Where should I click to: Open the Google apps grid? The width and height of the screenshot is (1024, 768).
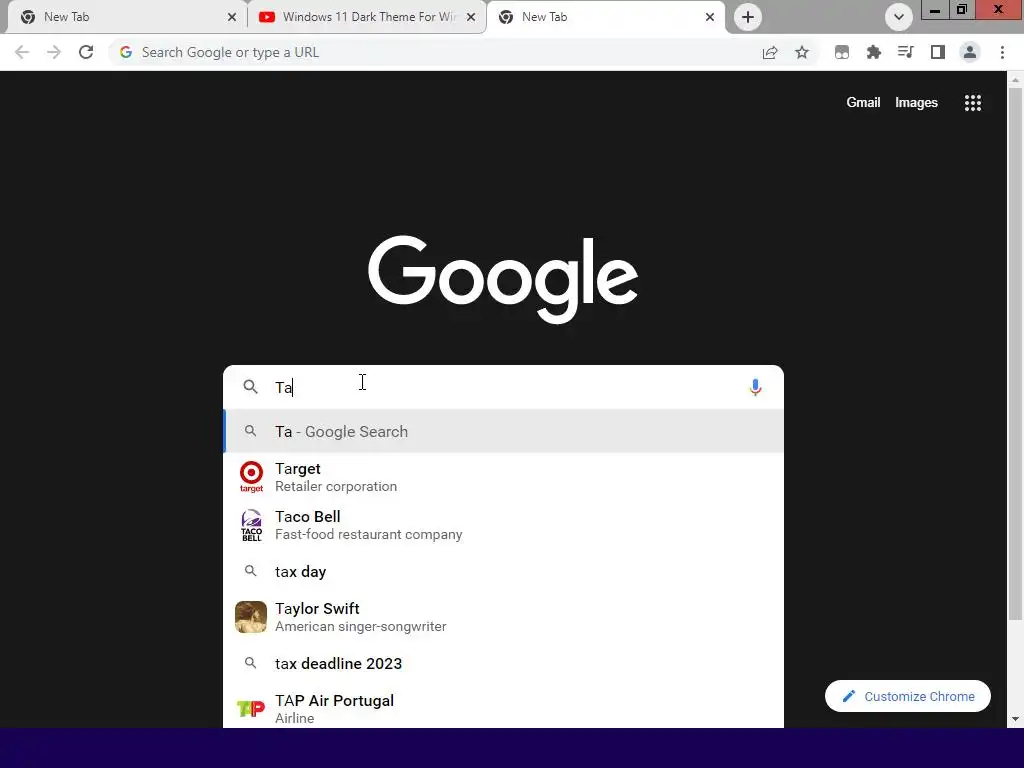[972, 103]
